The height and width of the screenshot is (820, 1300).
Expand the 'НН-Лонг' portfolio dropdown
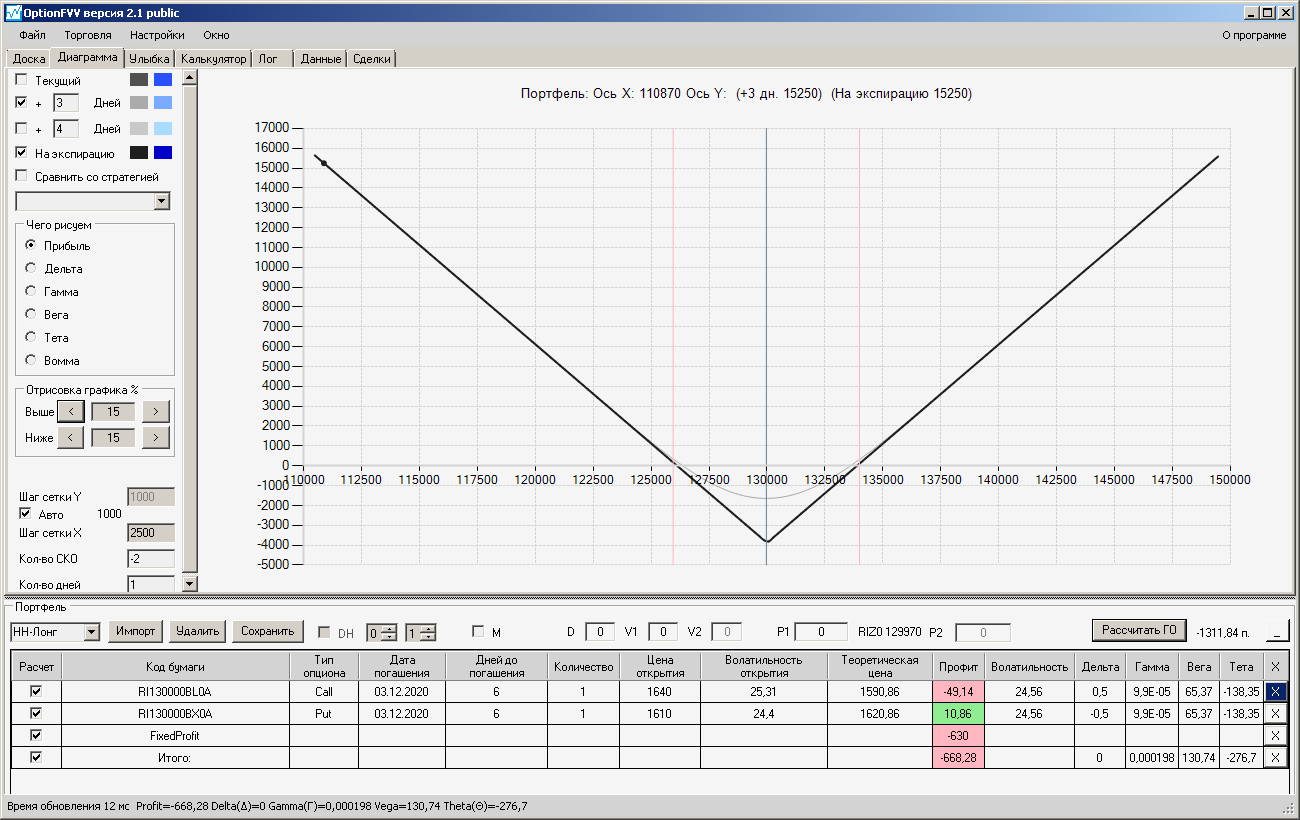(92, 631)
